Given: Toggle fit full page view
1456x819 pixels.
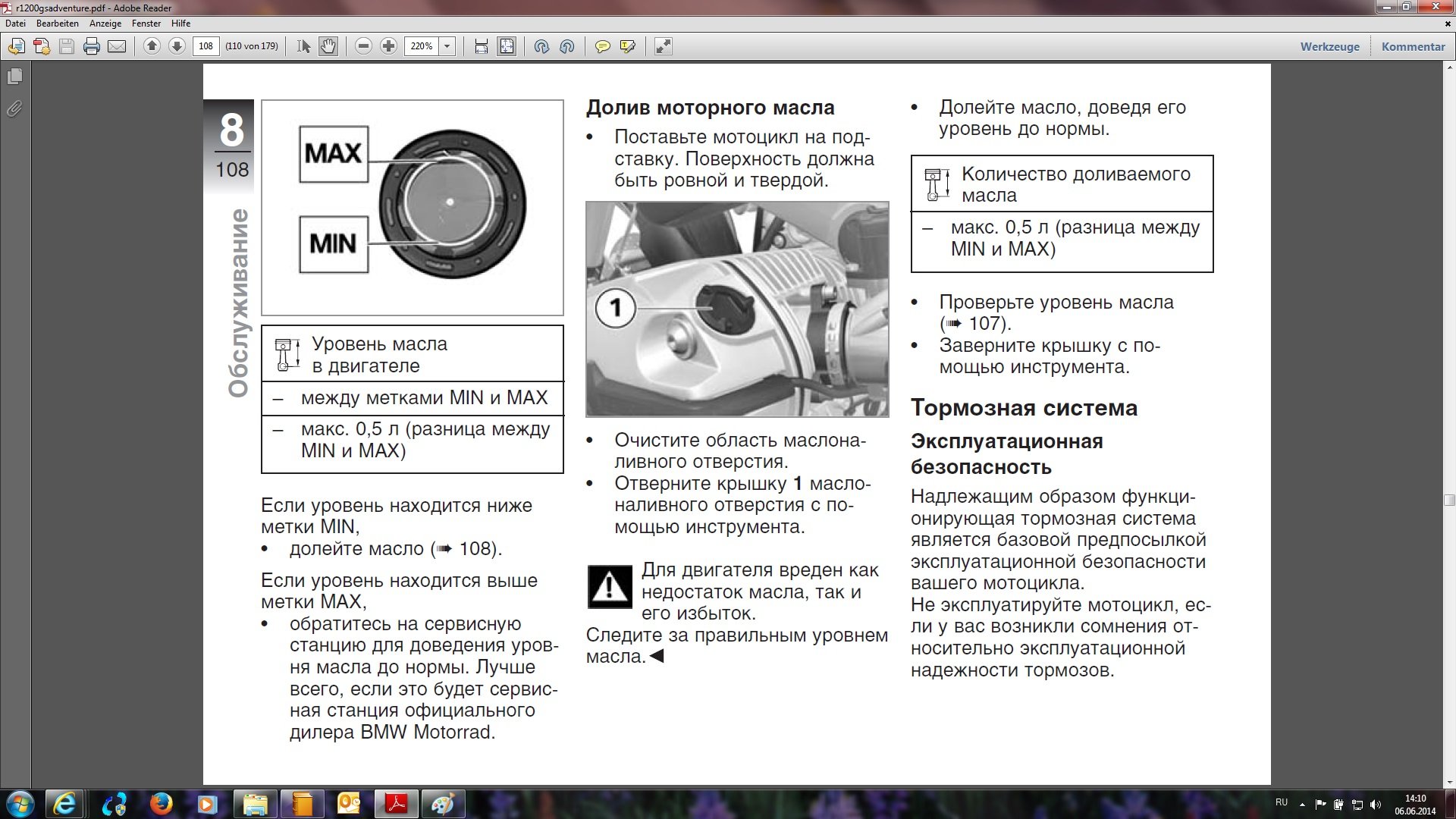Looking at the screenshot, I should pyautogui.click(x=507, y=46).
